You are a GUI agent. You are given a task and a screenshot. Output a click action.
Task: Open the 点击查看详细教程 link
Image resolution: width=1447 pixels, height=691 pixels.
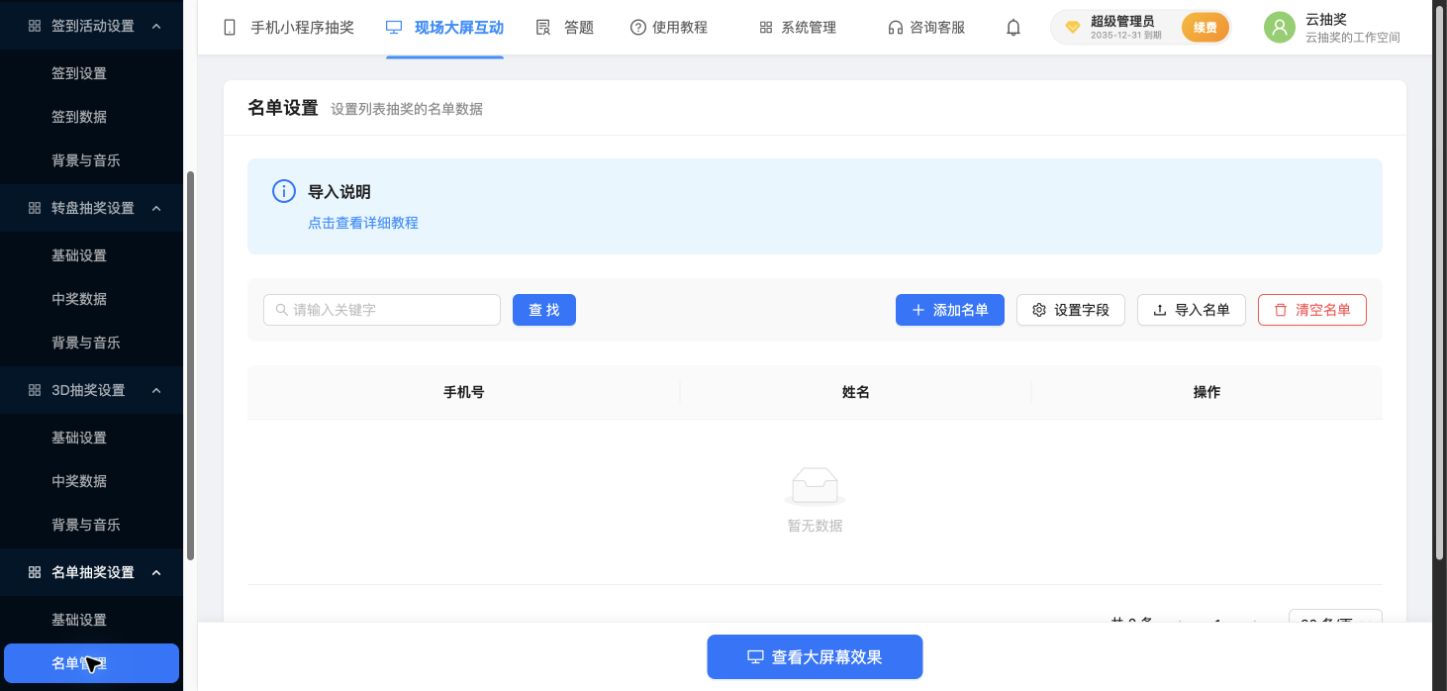[363, 223]
